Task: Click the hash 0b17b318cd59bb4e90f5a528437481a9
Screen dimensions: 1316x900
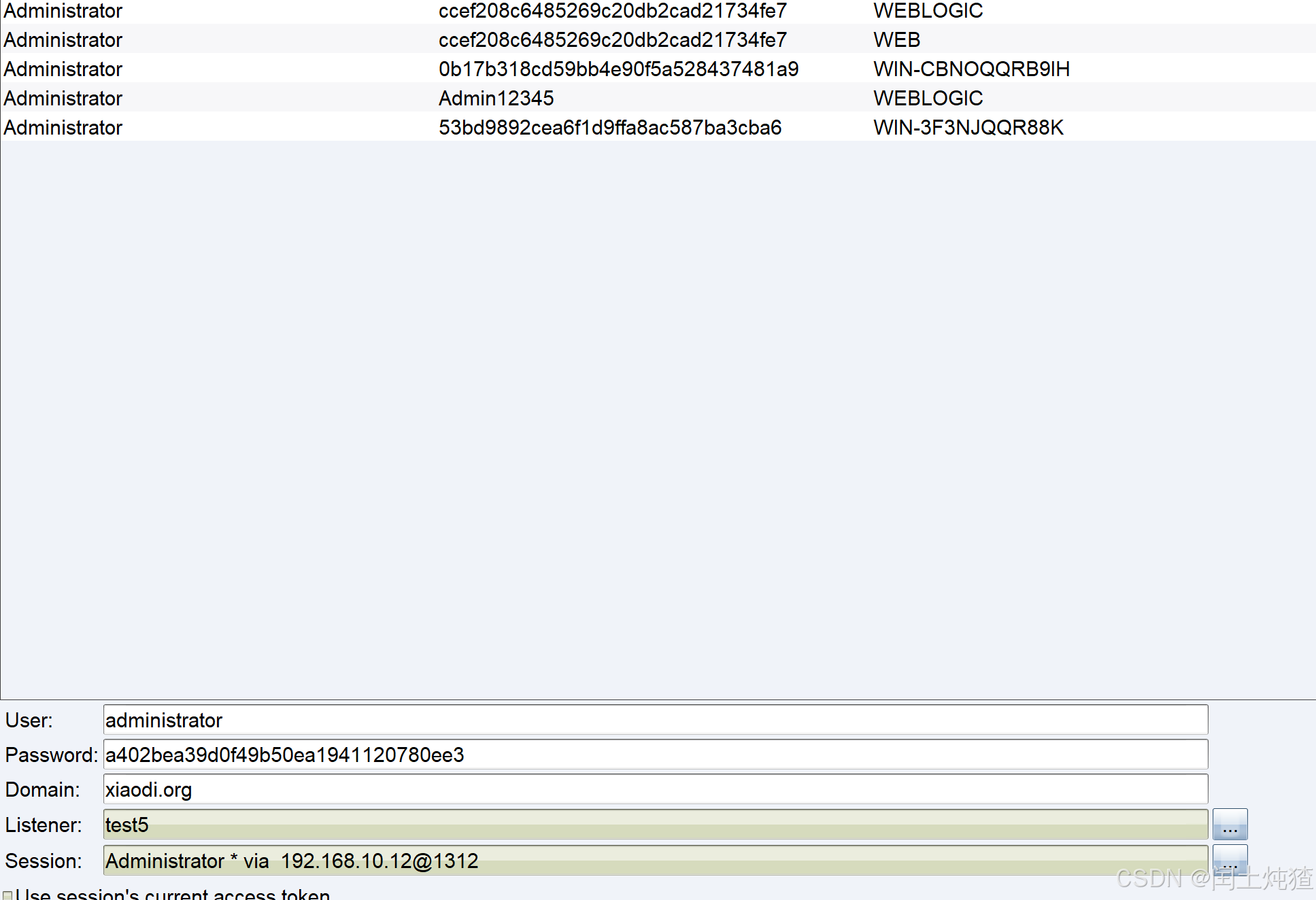Action: [x=618, y=69]
